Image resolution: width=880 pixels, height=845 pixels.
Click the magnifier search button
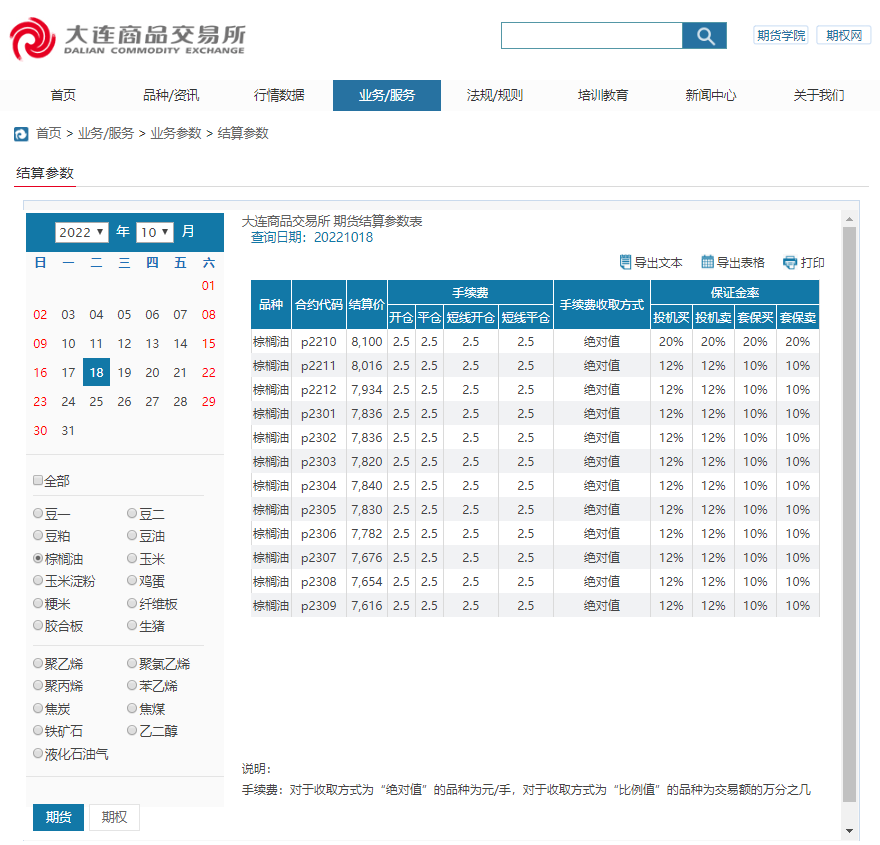tap(704, 36)
